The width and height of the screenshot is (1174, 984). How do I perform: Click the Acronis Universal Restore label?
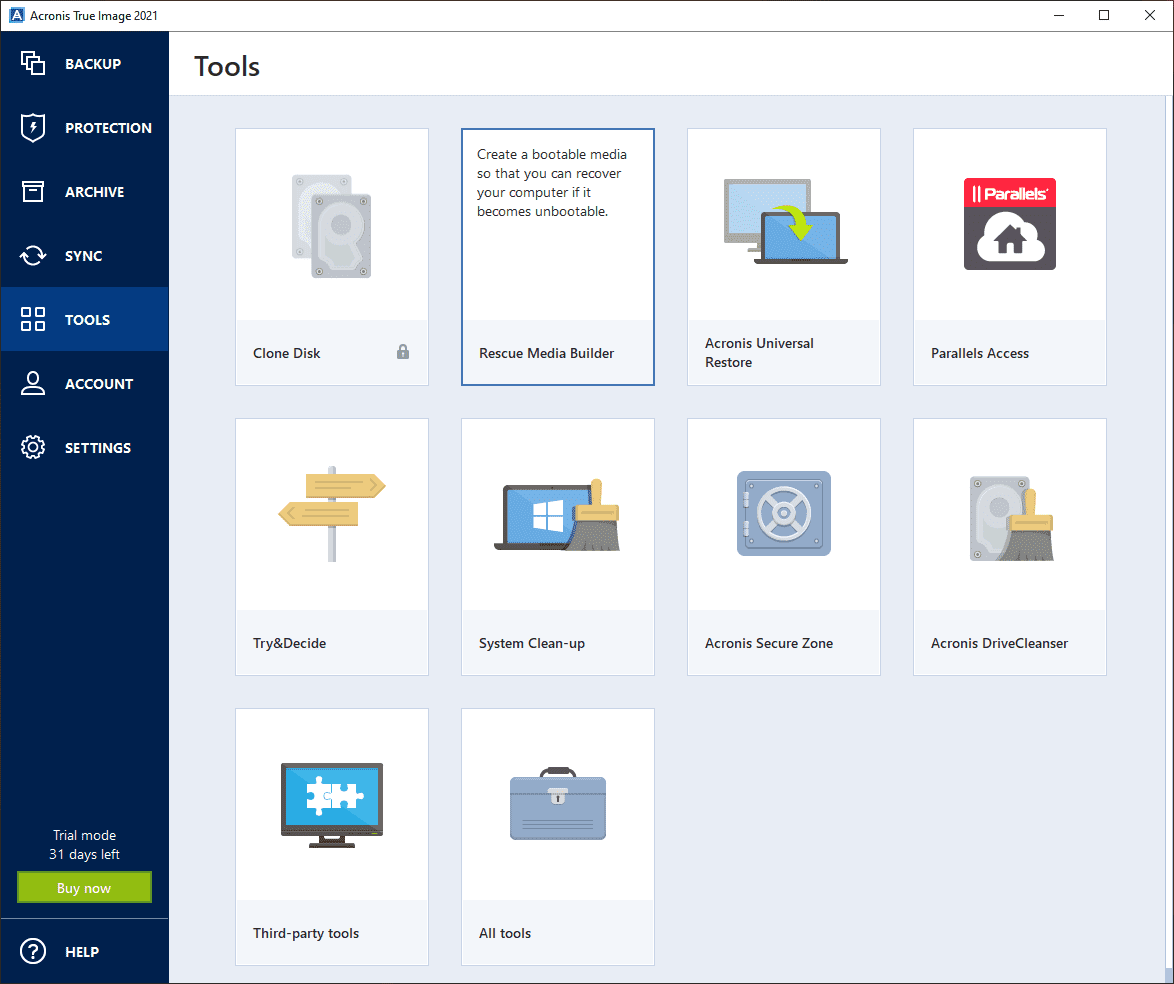pos(759,353)
